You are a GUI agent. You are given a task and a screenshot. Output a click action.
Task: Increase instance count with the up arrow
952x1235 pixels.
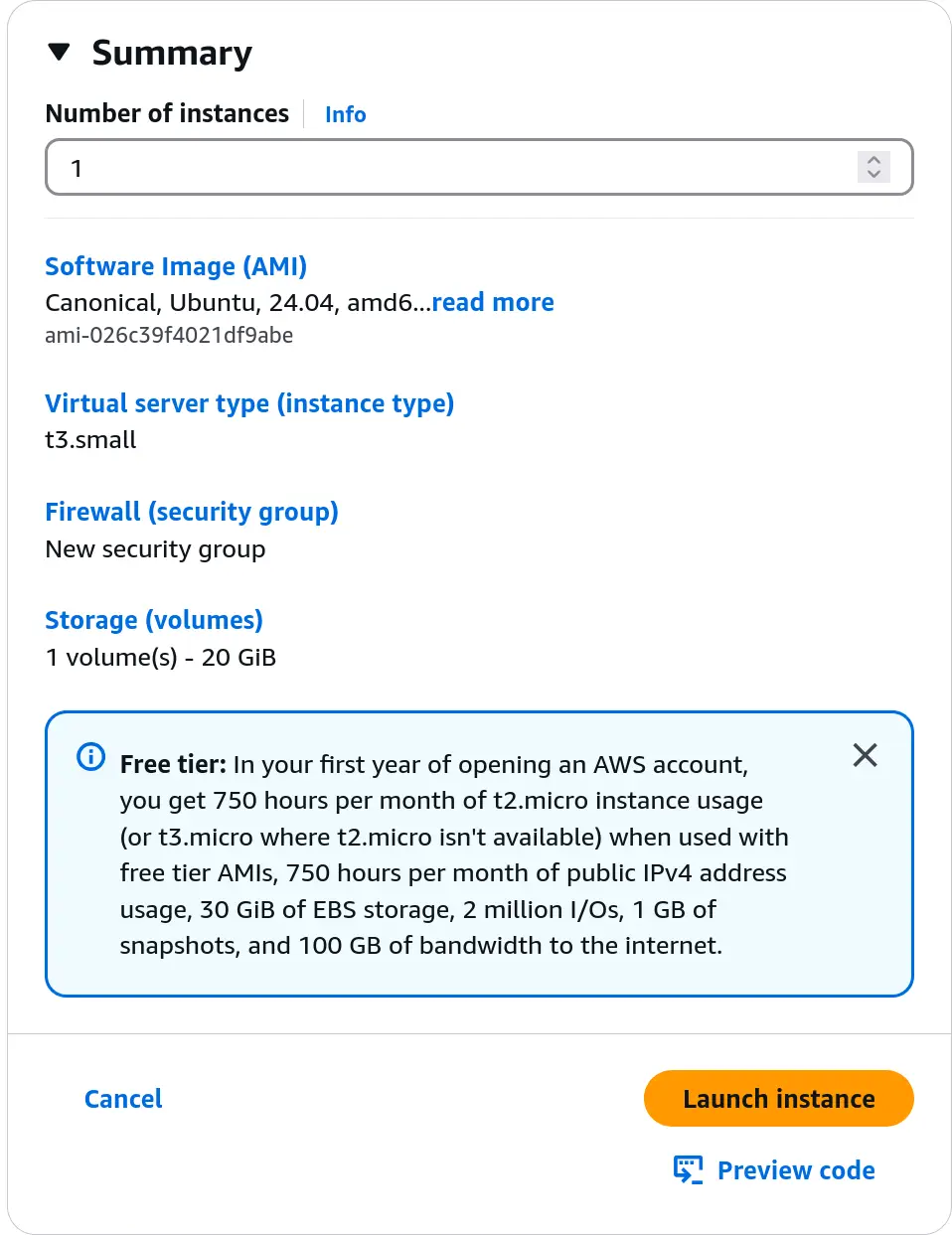pos(873,159)
